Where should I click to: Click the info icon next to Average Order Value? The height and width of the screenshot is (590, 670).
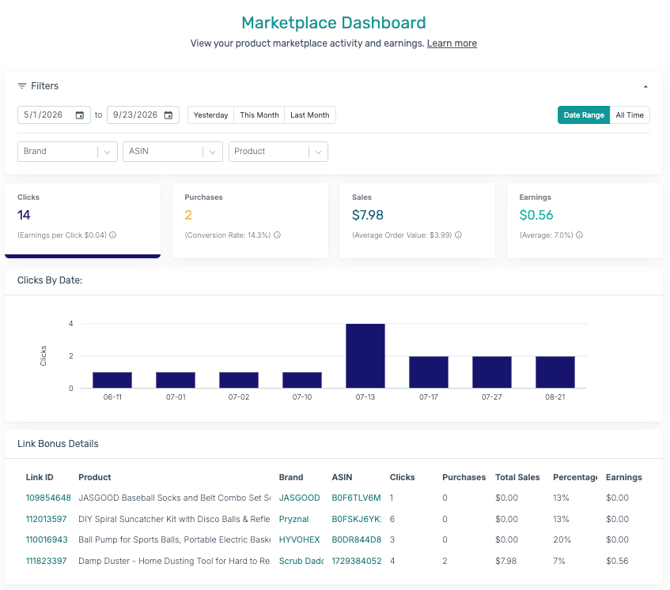(x=458, y=235)
